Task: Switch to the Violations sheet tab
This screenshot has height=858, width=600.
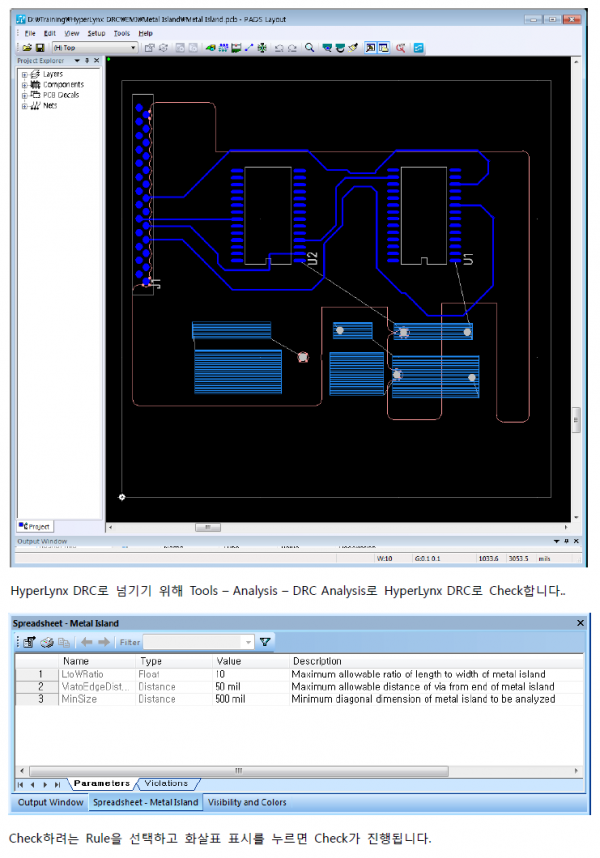Action: click(x=165, y=783)
